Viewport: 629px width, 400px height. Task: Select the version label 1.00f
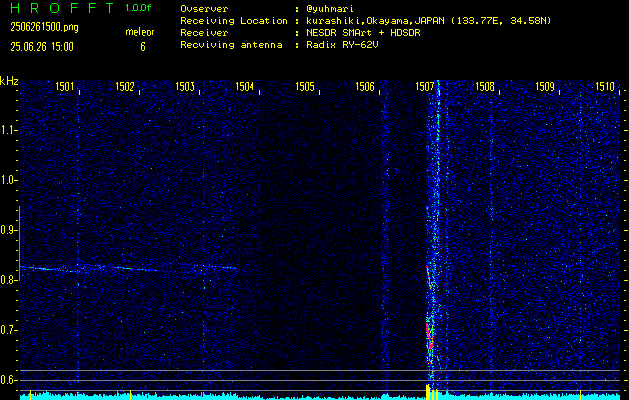point(138,8)
